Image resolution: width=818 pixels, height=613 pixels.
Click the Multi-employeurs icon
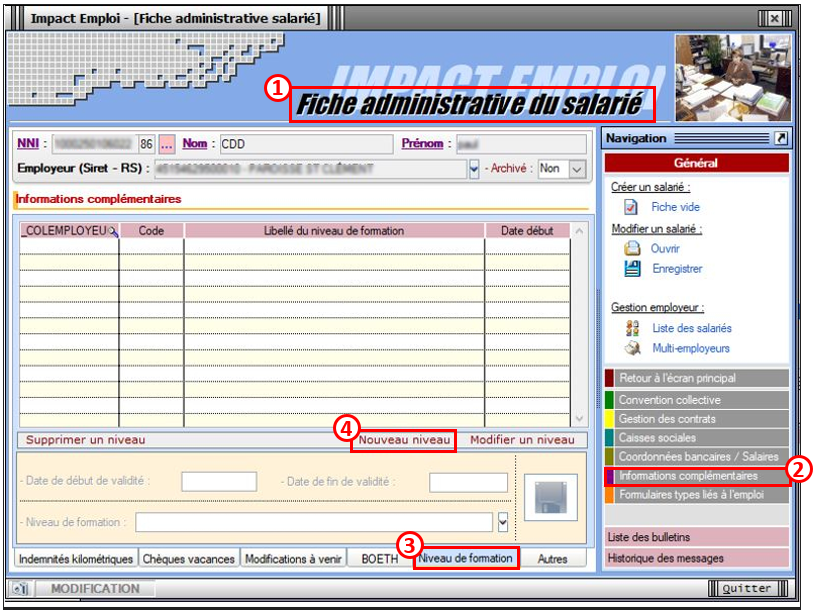[x=633, y=348]
